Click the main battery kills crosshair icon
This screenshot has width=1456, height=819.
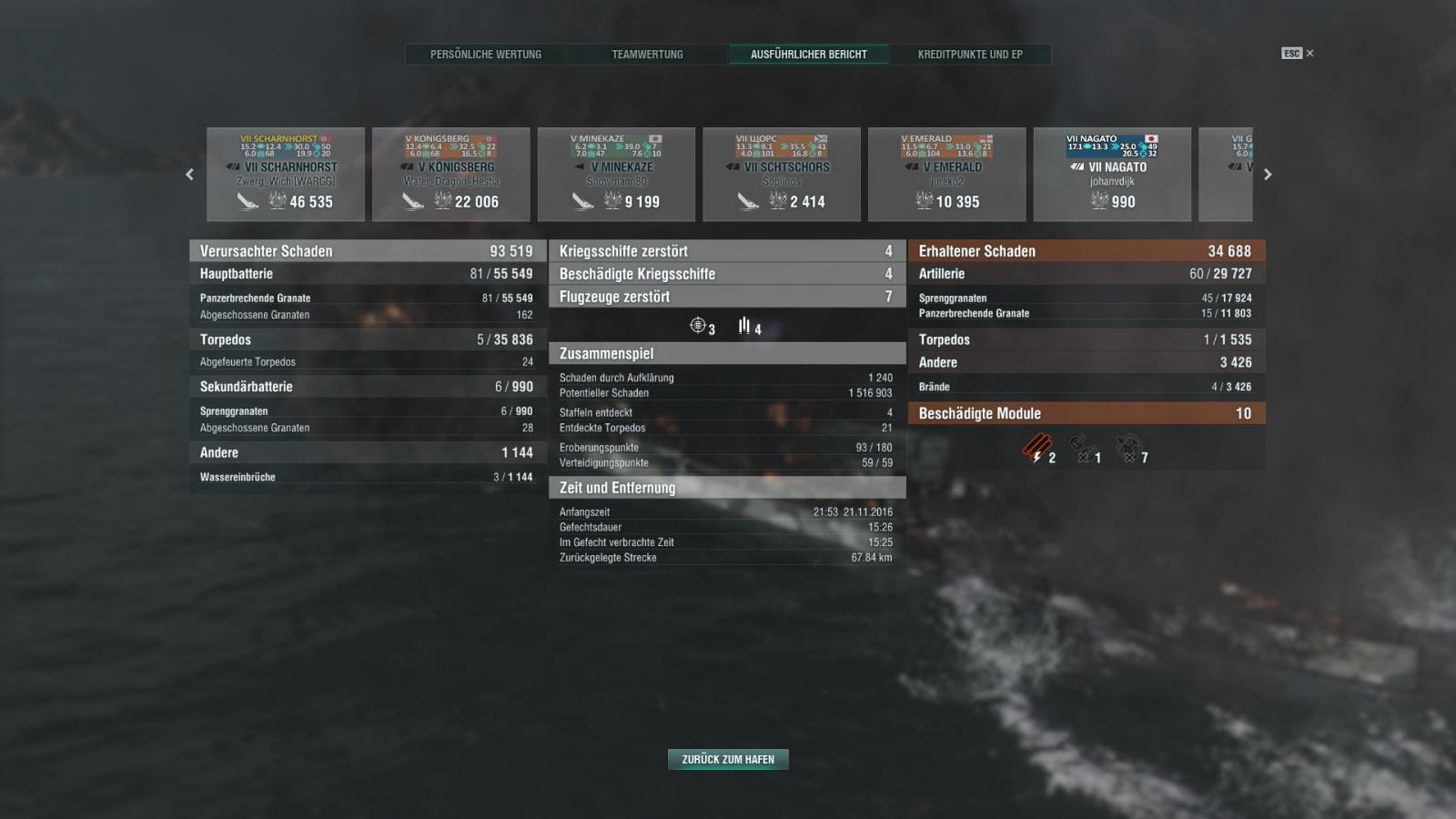tap(698, 325)
